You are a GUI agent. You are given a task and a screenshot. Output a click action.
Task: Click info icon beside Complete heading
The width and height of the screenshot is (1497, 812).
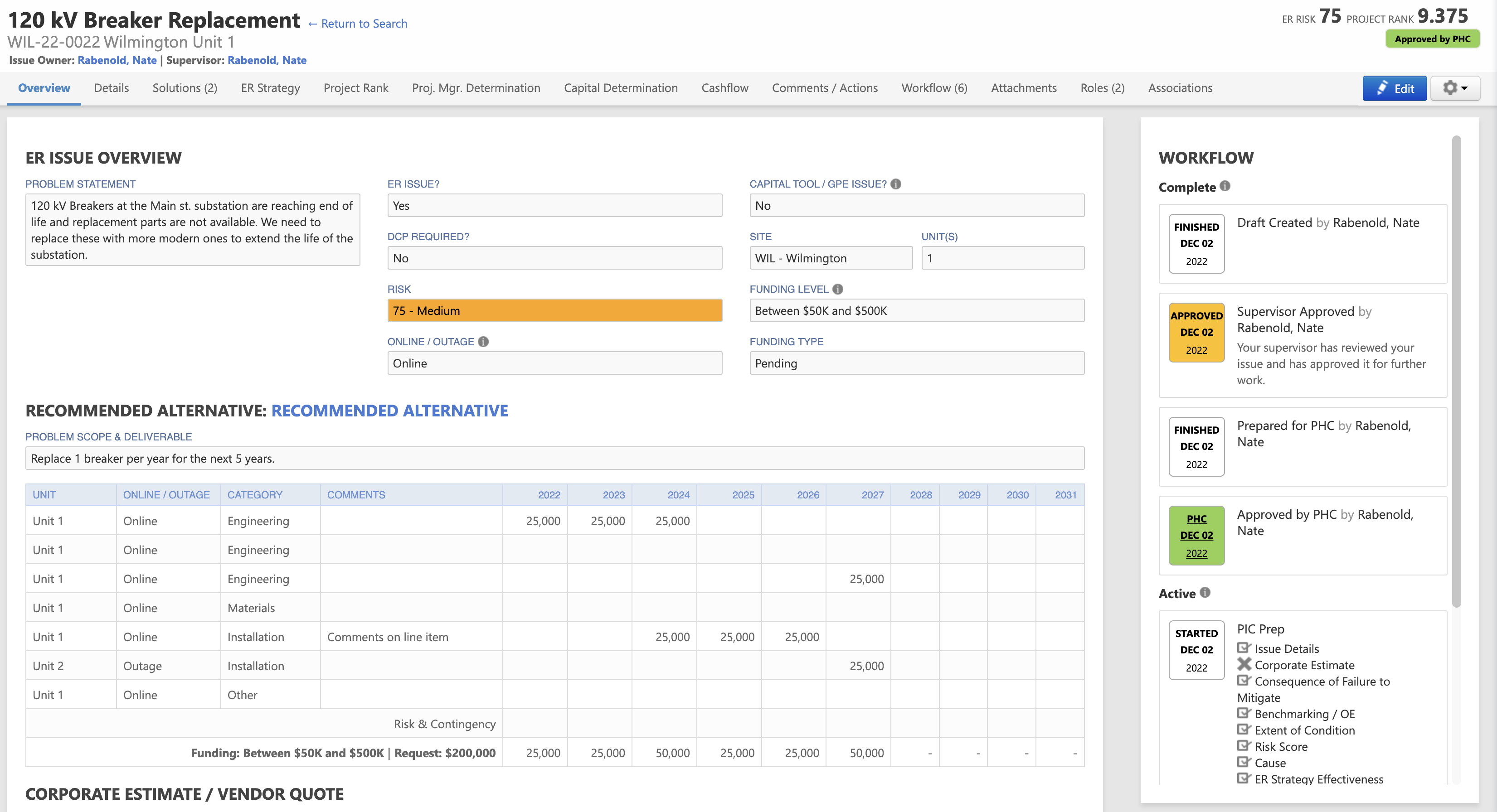[x=1225, y=186]
